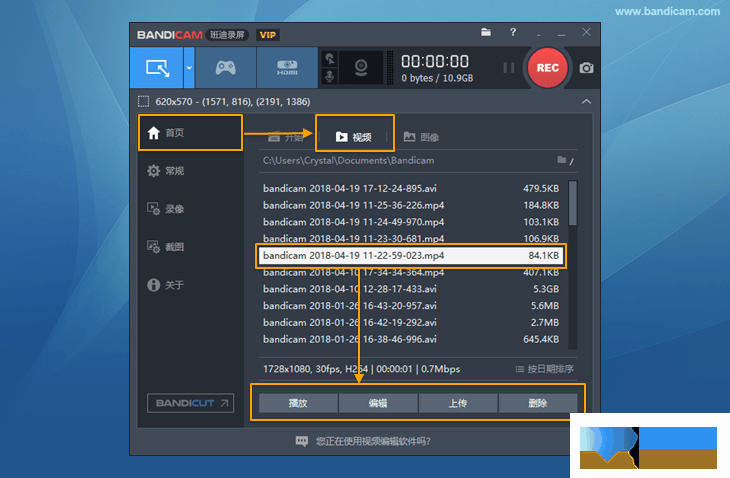Switch to HDMI device recording mode

287,68
